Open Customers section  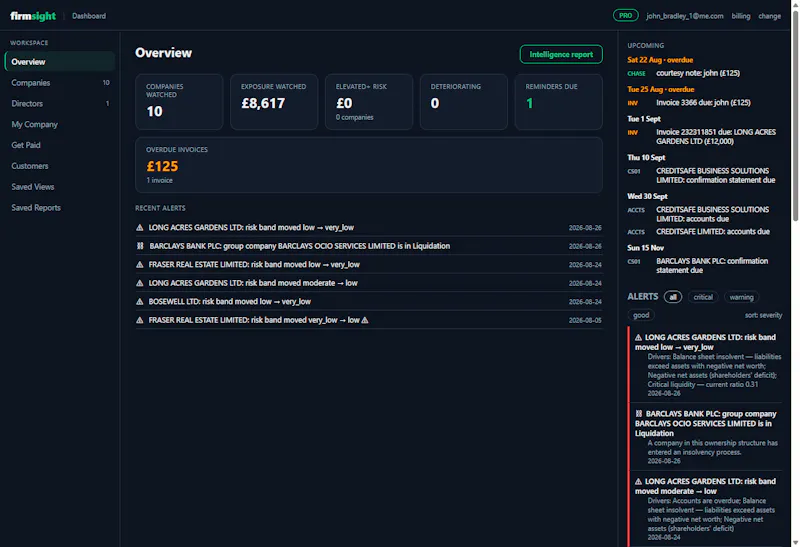pos(60,166)
